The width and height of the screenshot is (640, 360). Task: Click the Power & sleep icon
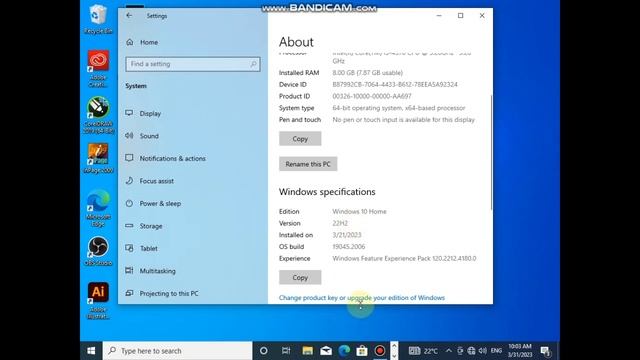point(129,203)
